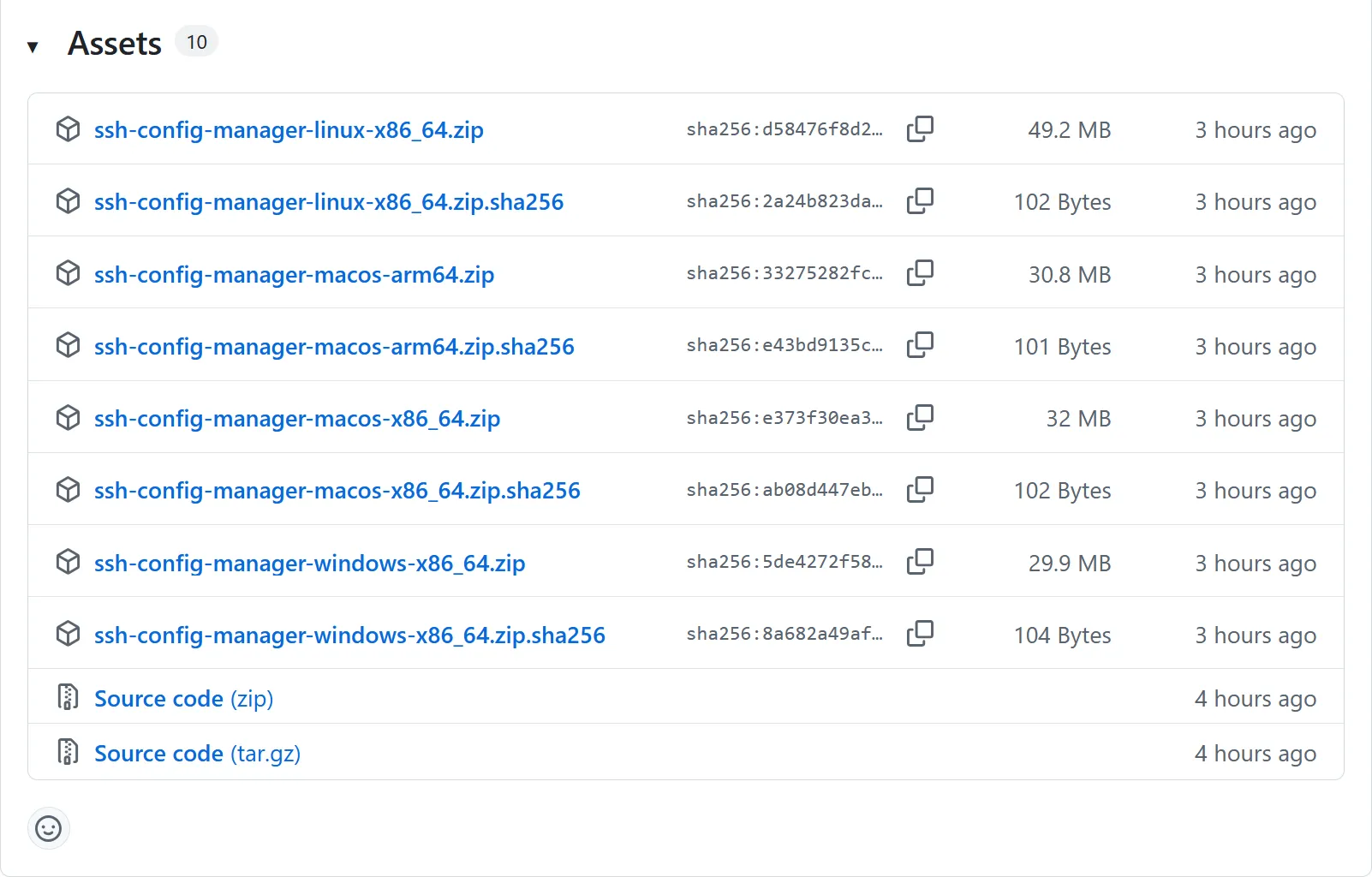The height and width of the screenshot is (877, 1372).
Task: Click 102 Bytes on macos-x86_64.zip.sha256 row
Action: point(1063,491)
